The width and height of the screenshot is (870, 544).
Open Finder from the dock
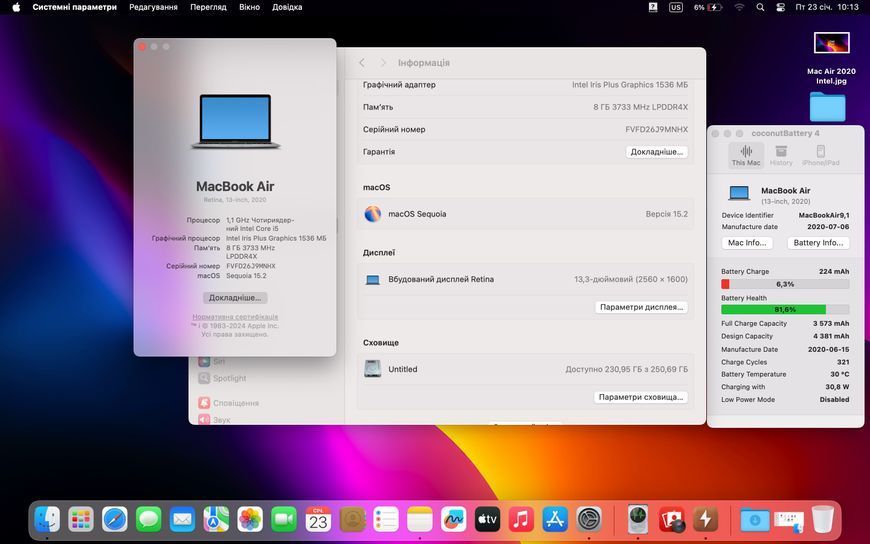tap(47, 520)
